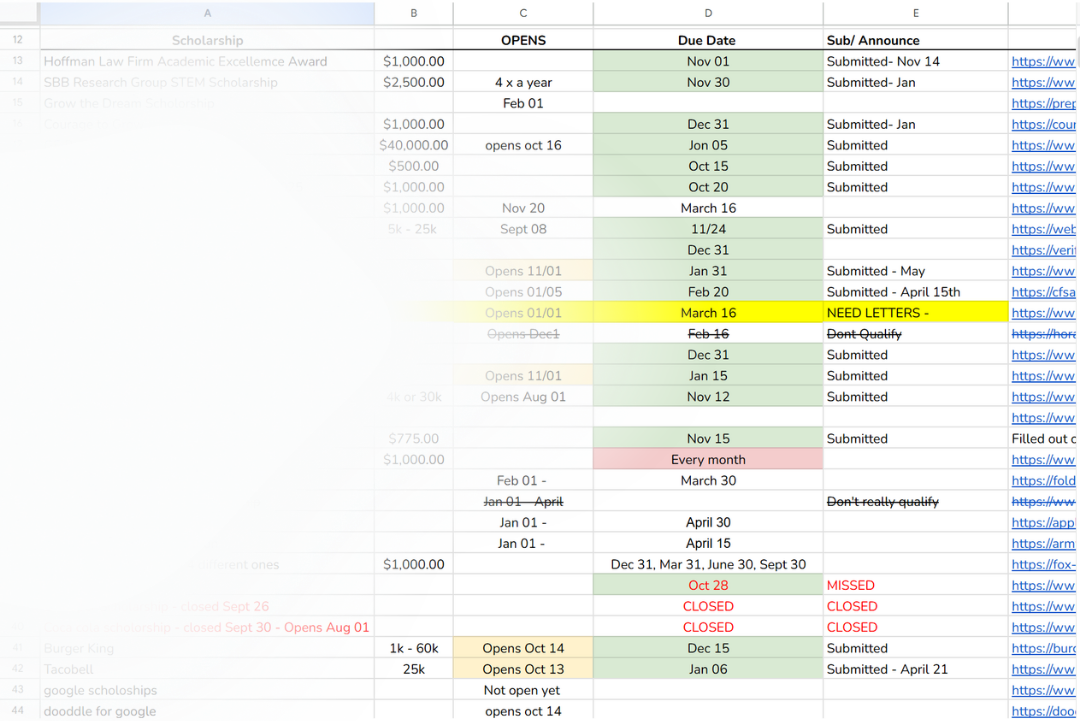Image resolution: width=1080 pixels, height=721 pixels.
Task: Follow the link in the google scholoships row
Action: tap(1043, 690)
